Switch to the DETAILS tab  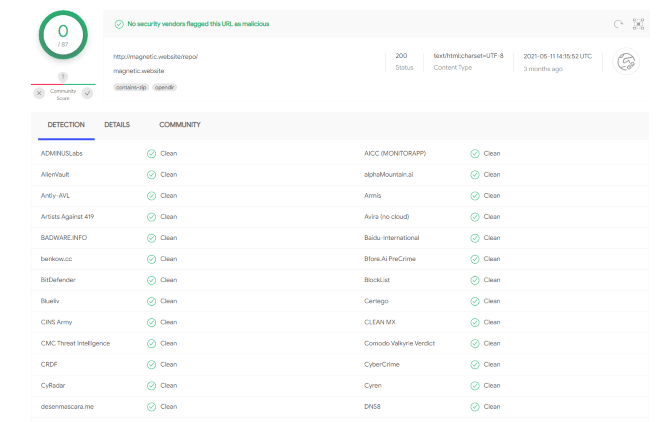tap(117, 125)
